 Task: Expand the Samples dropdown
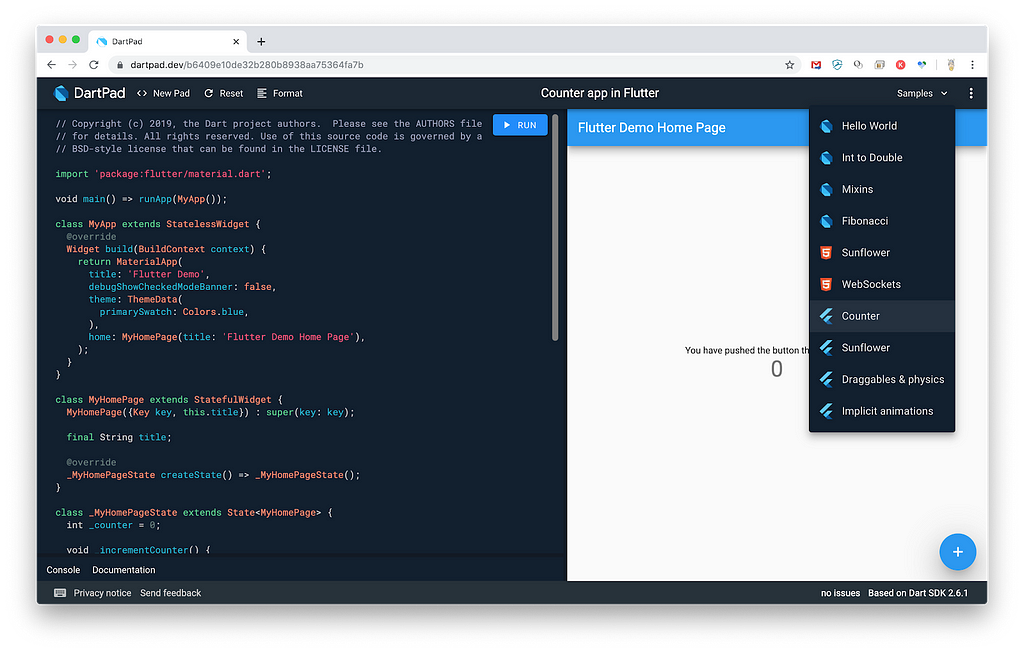coord(921,93)
